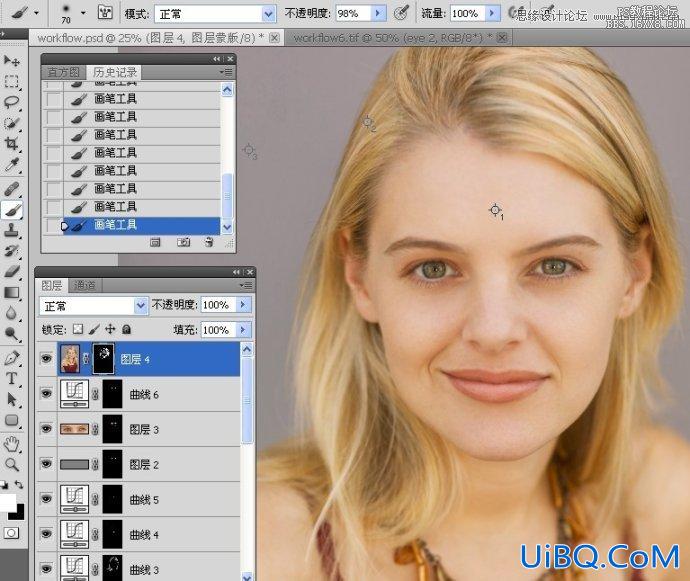Hide the 曲线 5 layer
690x581 pixels.
pos(46,499)
